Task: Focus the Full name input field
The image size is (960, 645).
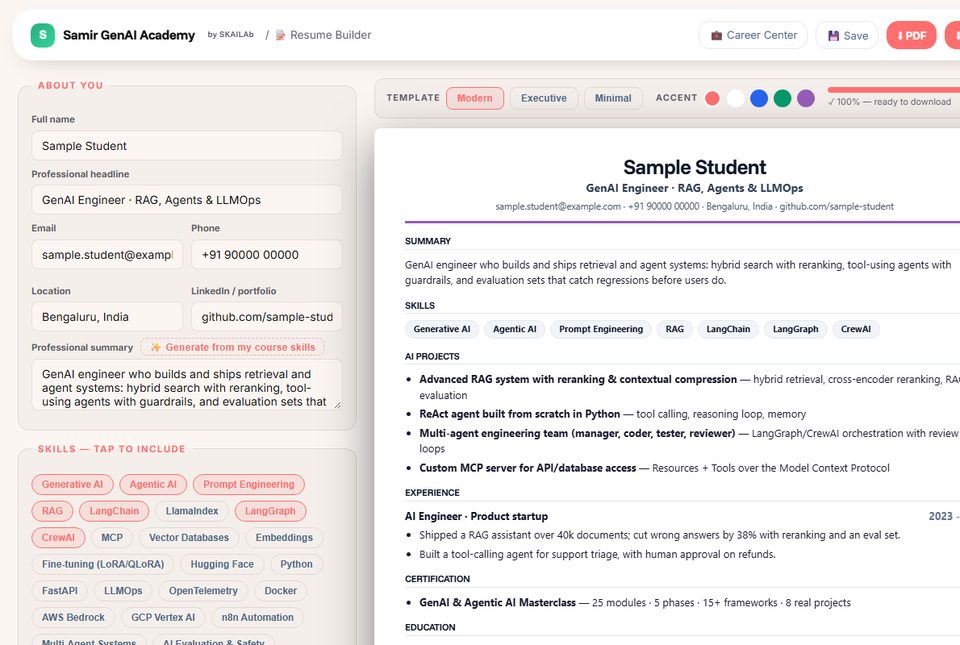Action: 187,146
